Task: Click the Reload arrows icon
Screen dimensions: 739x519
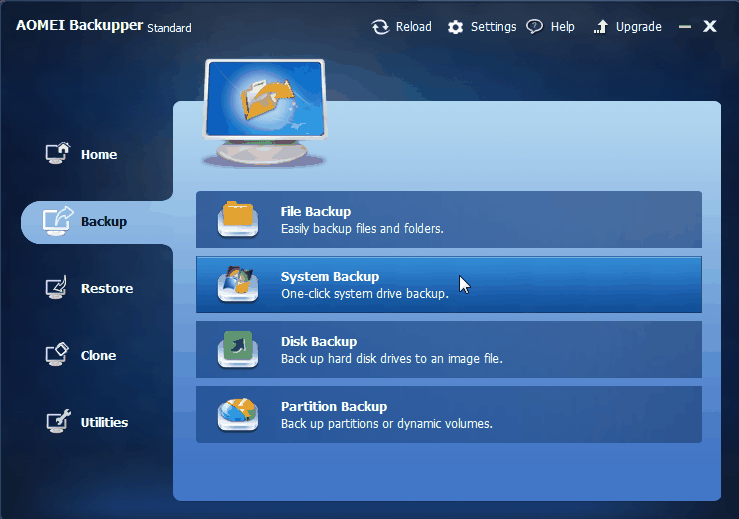Action: pyautogui.click(x=380, y=27)
